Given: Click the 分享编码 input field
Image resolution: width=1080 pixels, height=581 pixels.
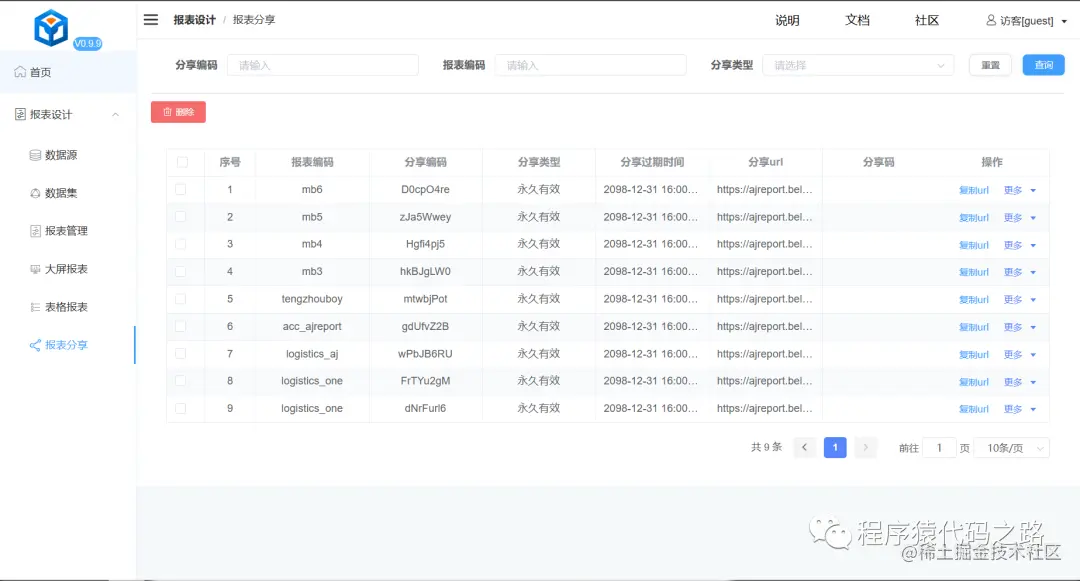Looking at the screenshot, I should click(x=323, y=65).
